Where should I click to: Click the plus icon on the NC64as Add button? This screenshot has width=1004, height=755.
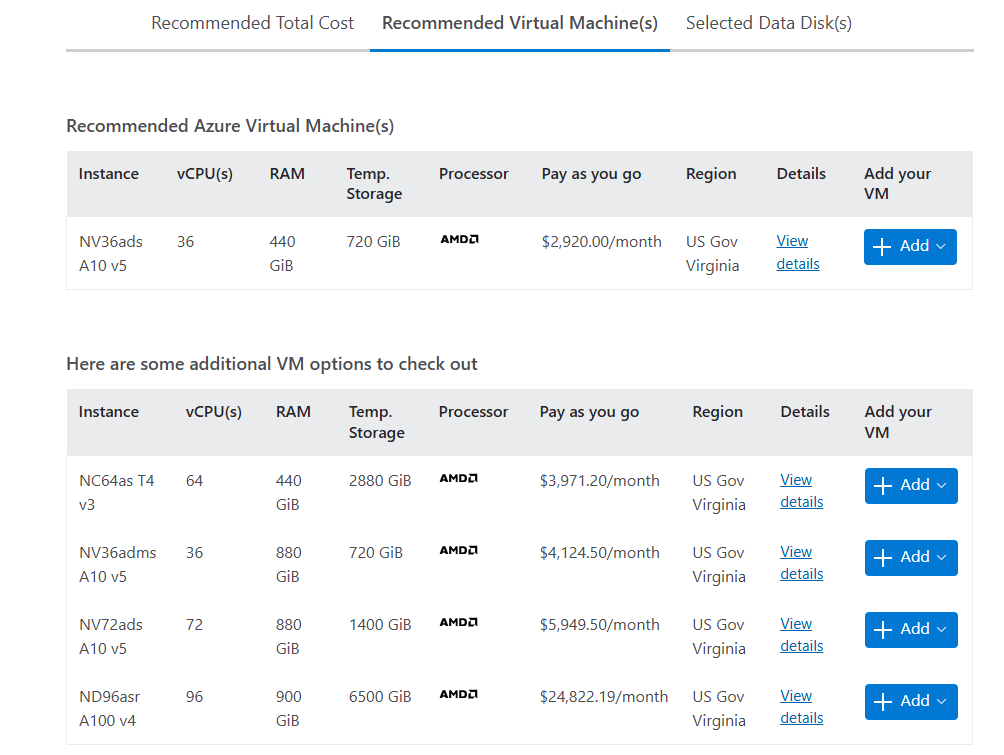[x=885, y=485]
